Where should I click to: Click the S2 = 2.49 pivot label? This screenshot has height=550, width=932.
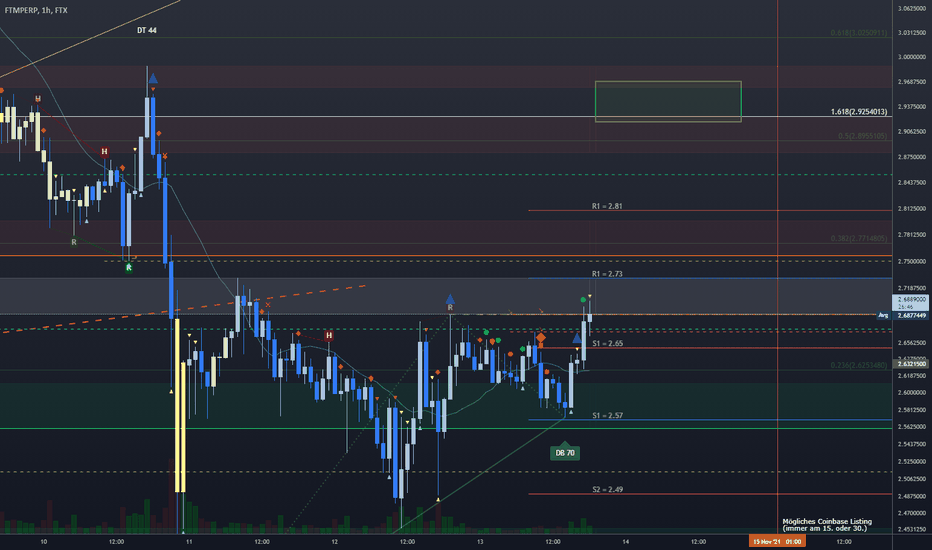(x=607, y=490)
